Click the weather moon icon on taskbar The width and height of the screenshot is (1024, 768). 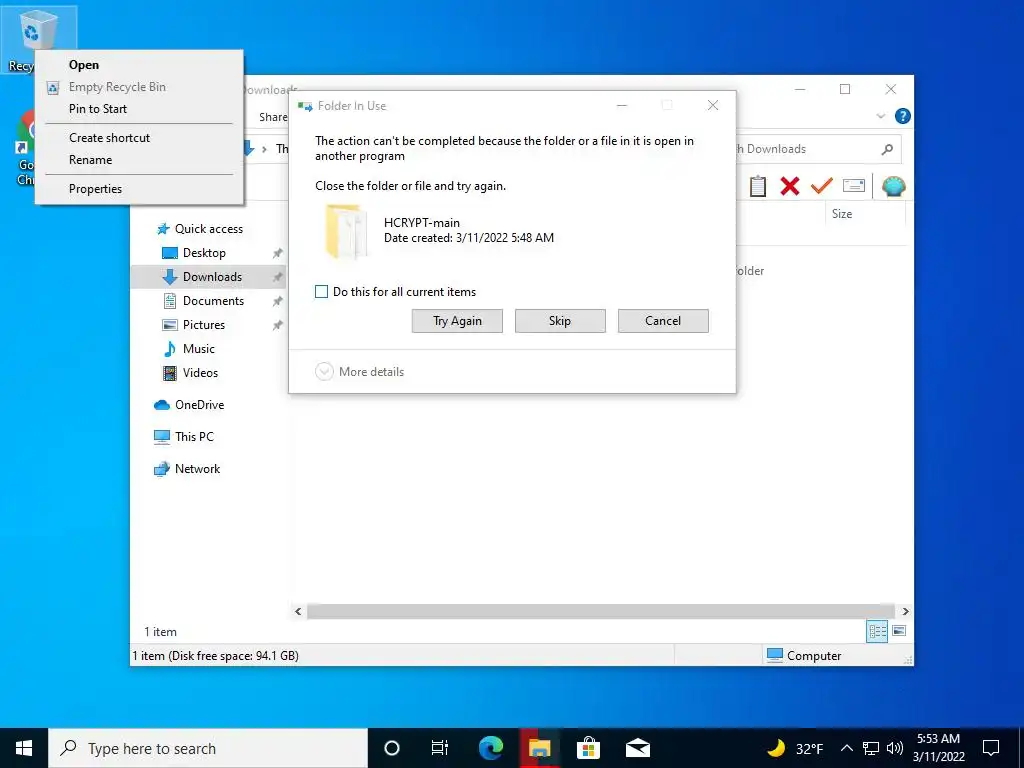[x=776, y=748]
